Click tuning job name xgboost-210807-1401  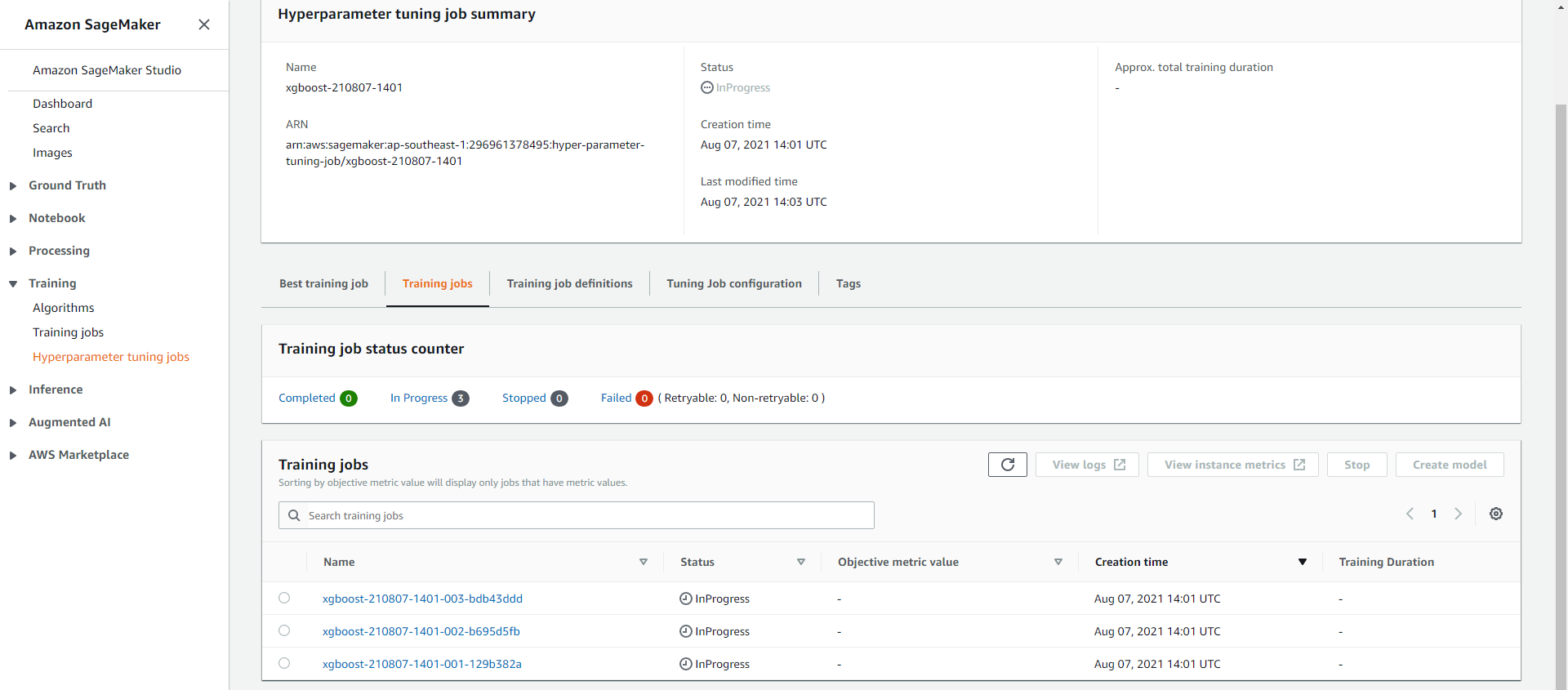[x=344, y=87]
